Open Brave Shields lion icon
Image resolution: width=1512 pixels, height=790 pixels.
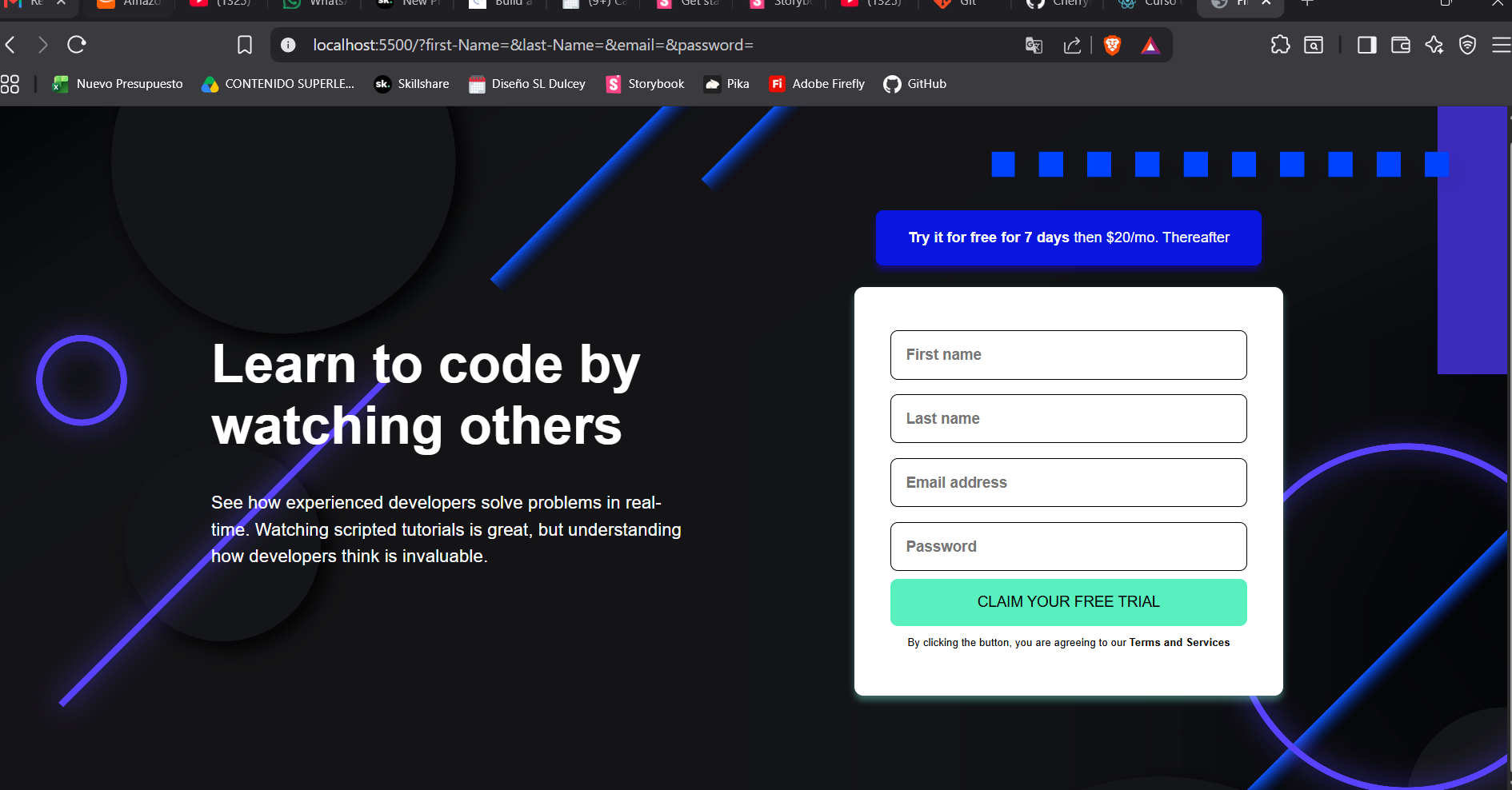coord(1112,46)
